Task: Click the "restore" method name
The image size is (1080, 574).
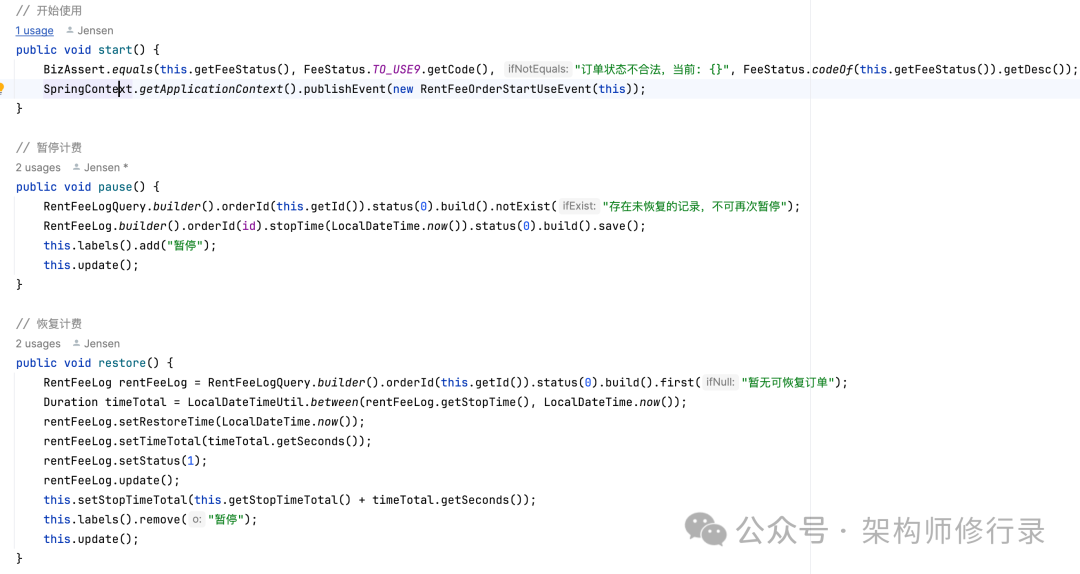Action: point(122,362)
